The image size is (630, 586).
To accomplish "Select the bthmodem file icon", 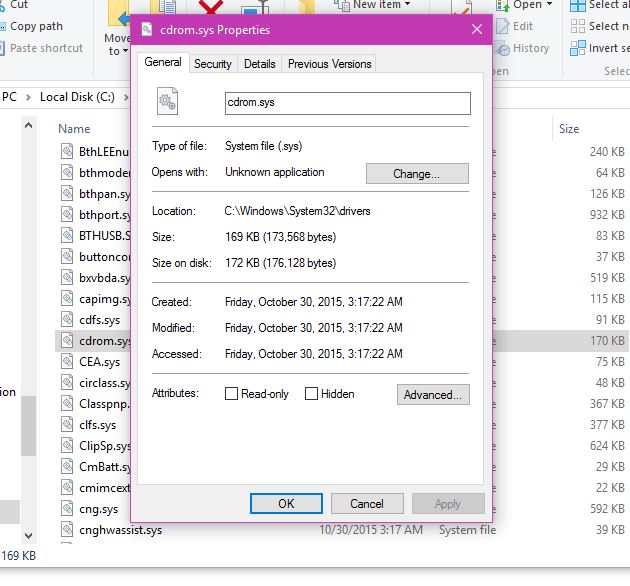I will click(x=67, y=172).
